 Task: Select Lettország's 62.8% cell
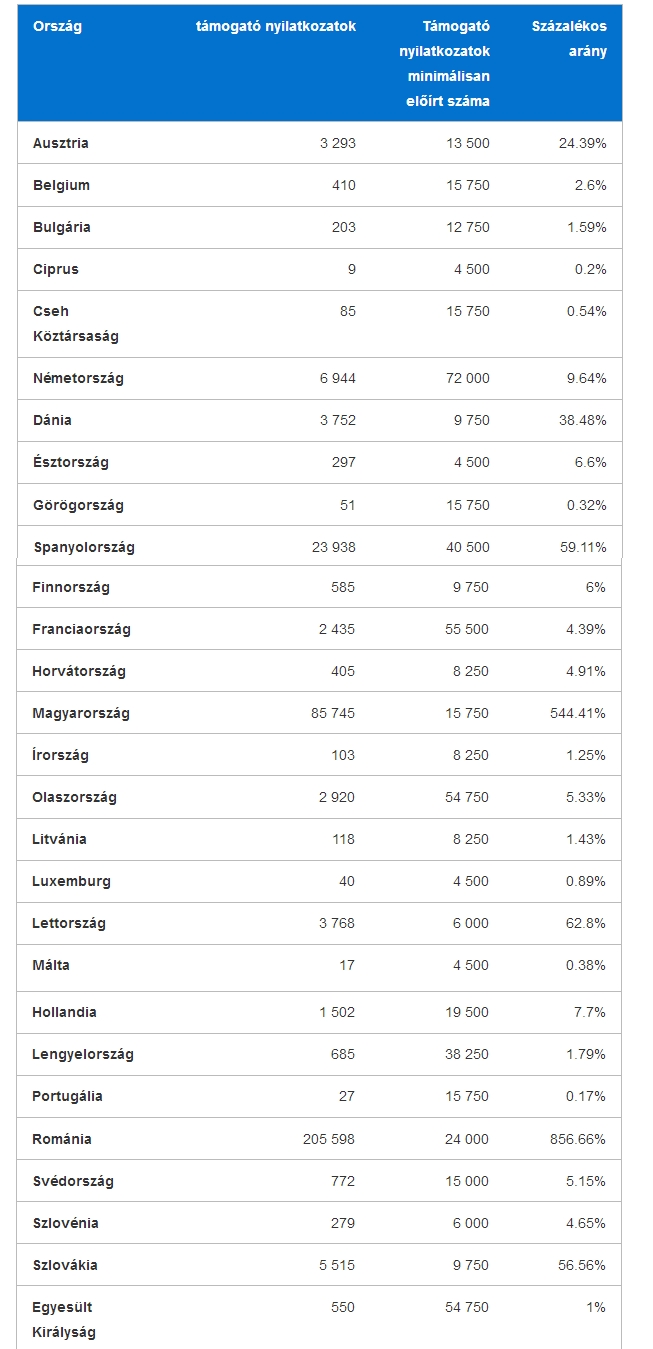pos(585,923)
